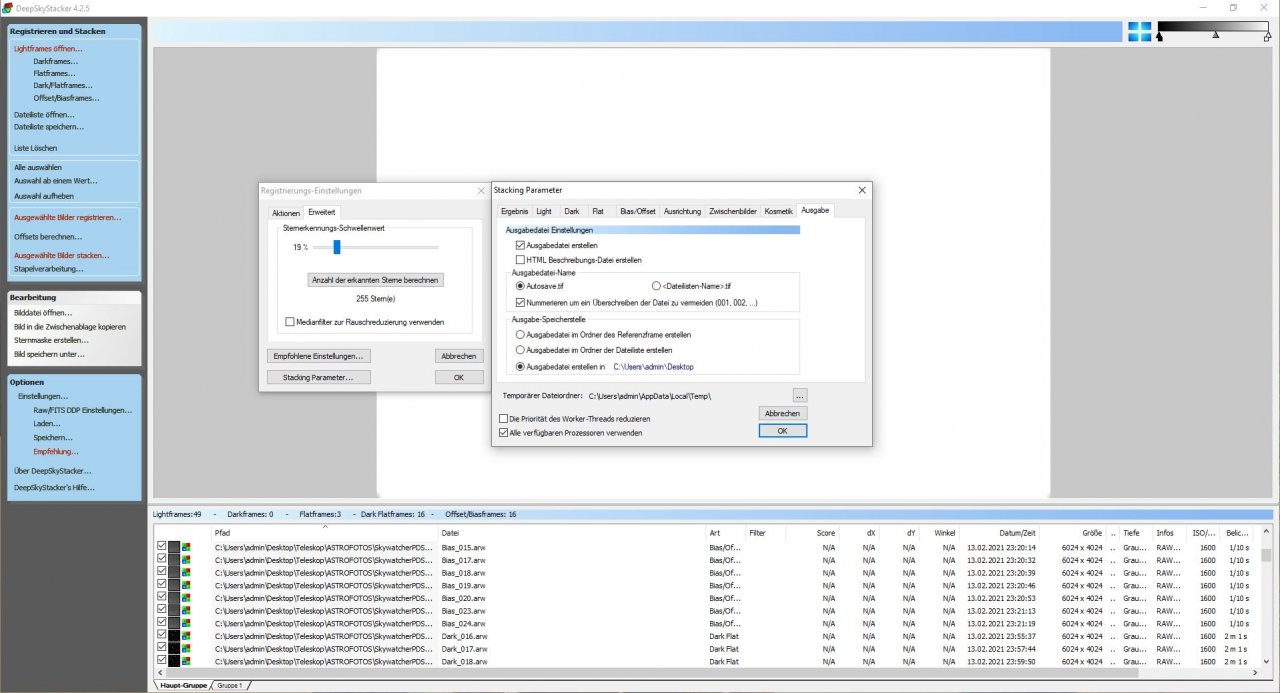
Task: Click the frame type icon of Dark_016.arw
Action: tap(174, 636)
